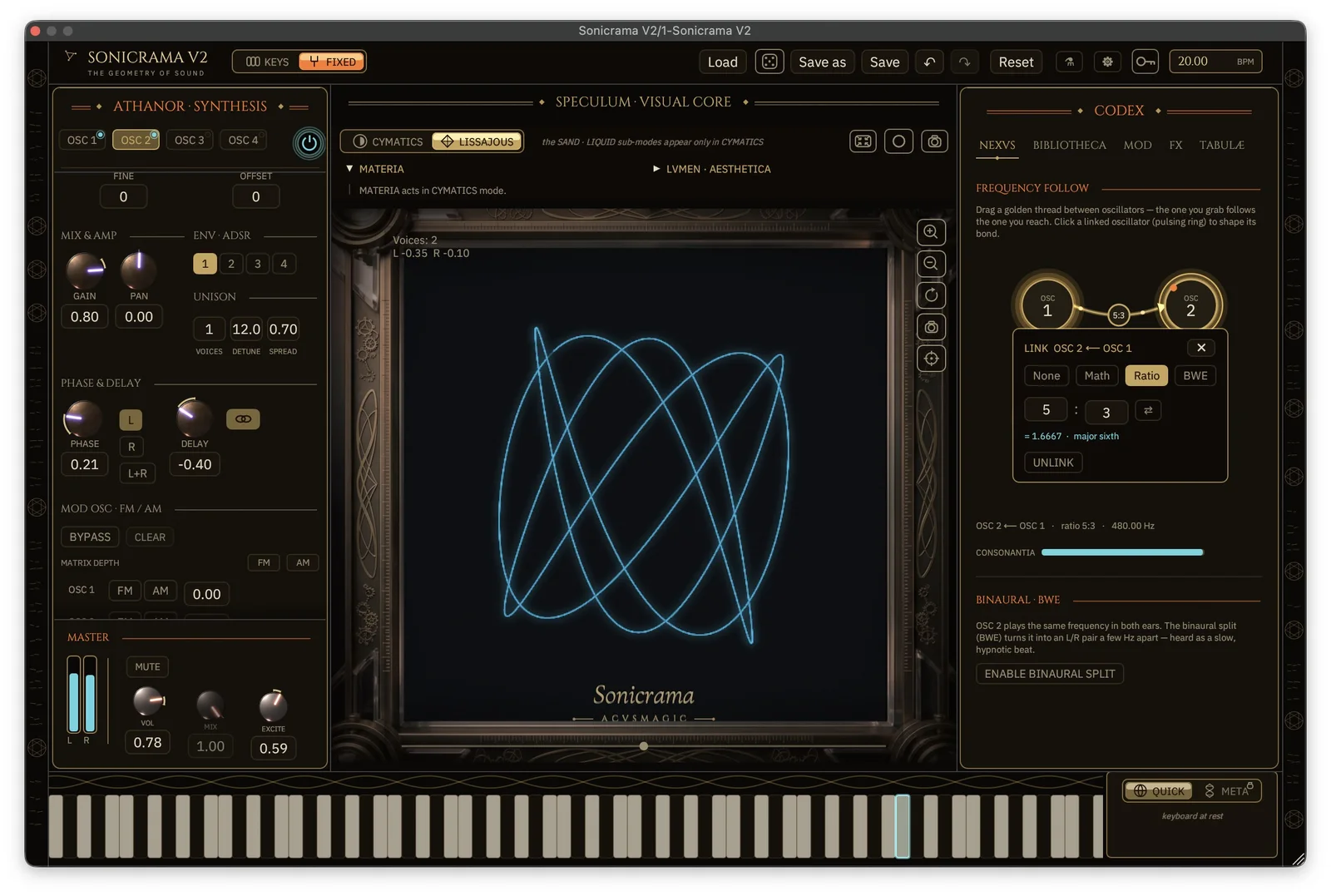Click the undo arrow icon
1331x896 pixels.
click(929, 62)
